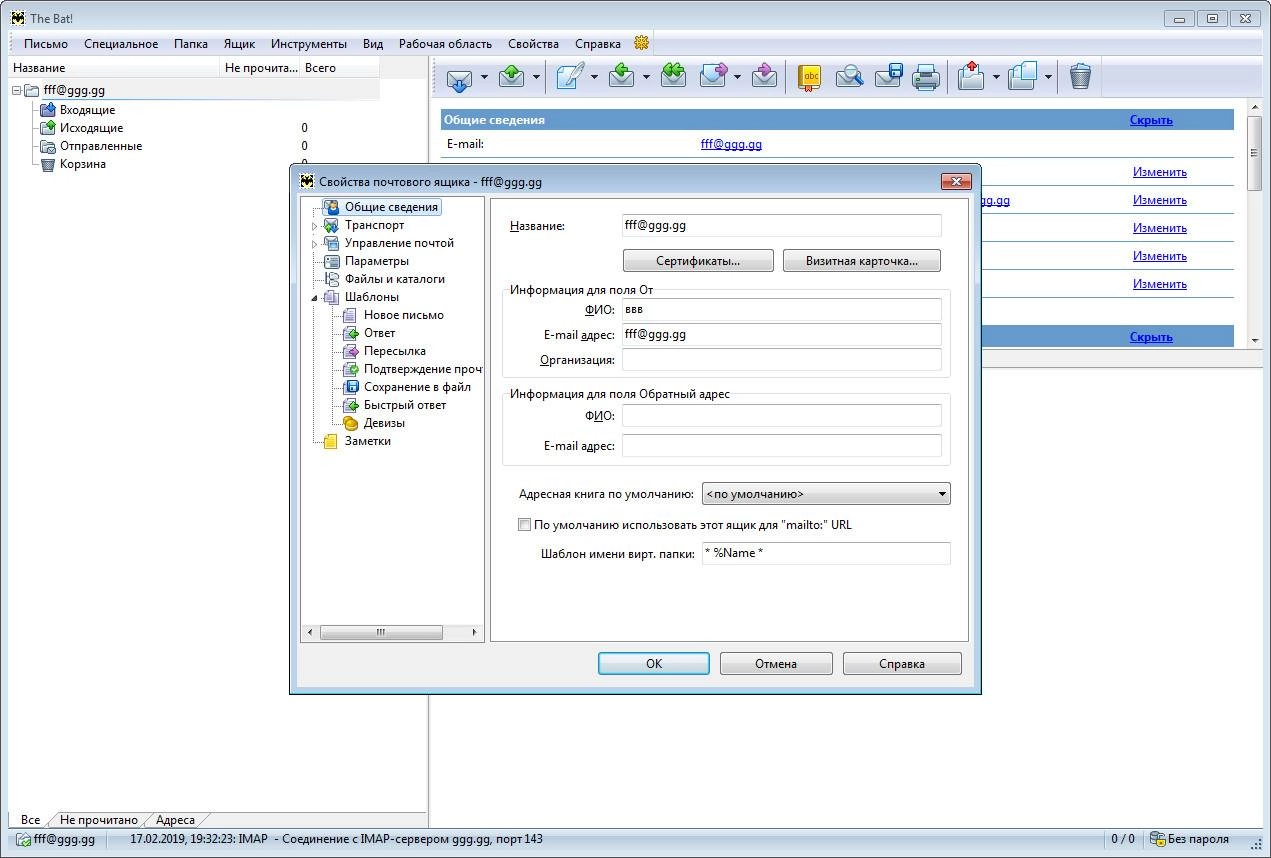Select Ответ template in tree
1271x858 pixels.
pos(379,333)
